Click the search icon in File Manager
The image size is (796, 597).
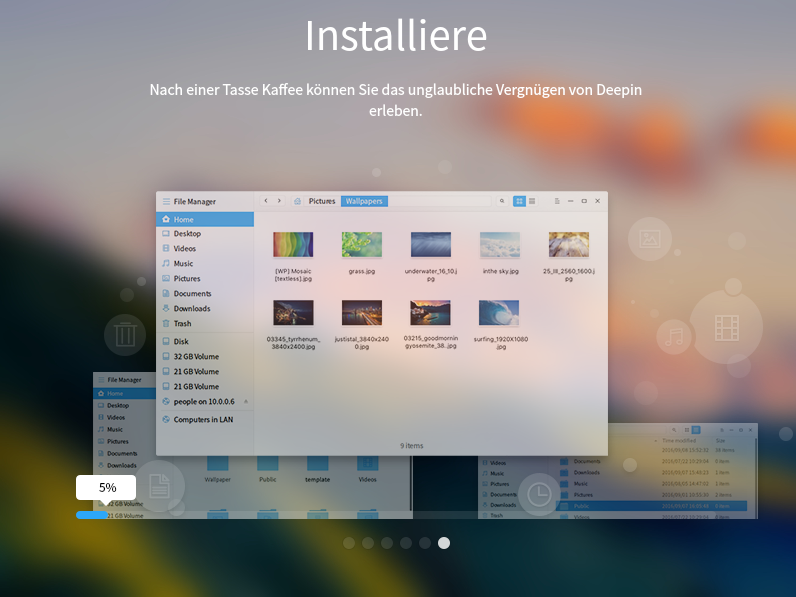(502, 201)
